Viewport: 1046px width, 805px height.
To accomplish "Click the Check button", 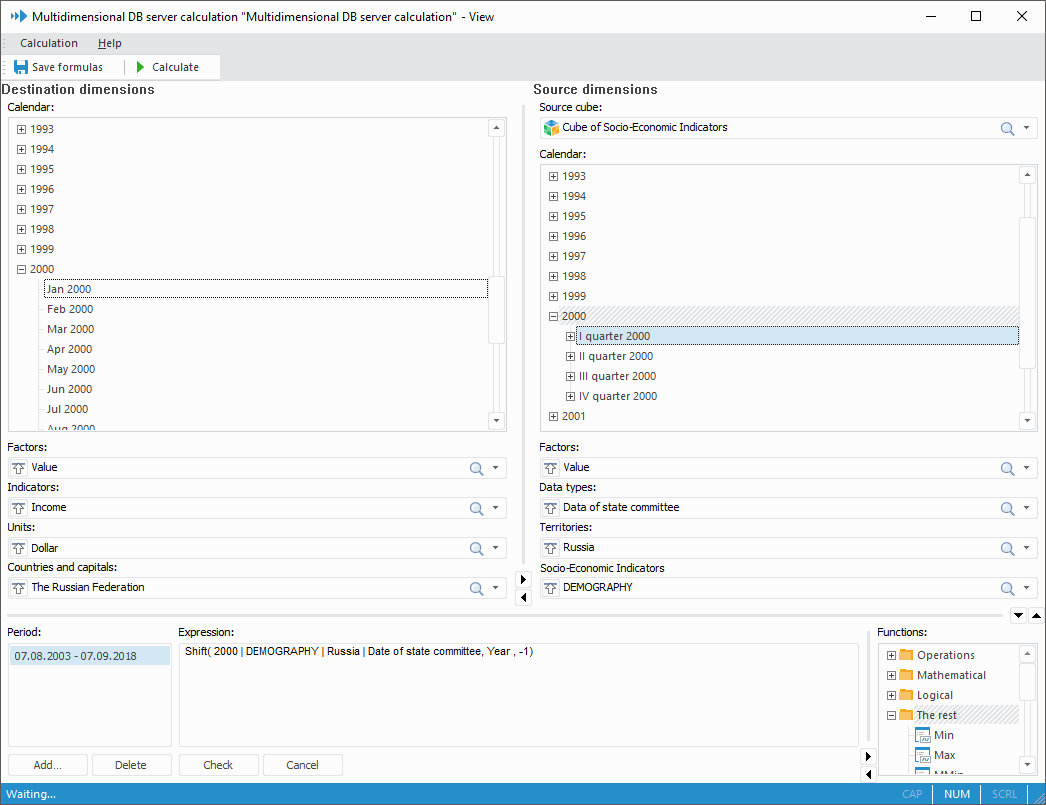I will pyautogui.click(x=218, y=765).
